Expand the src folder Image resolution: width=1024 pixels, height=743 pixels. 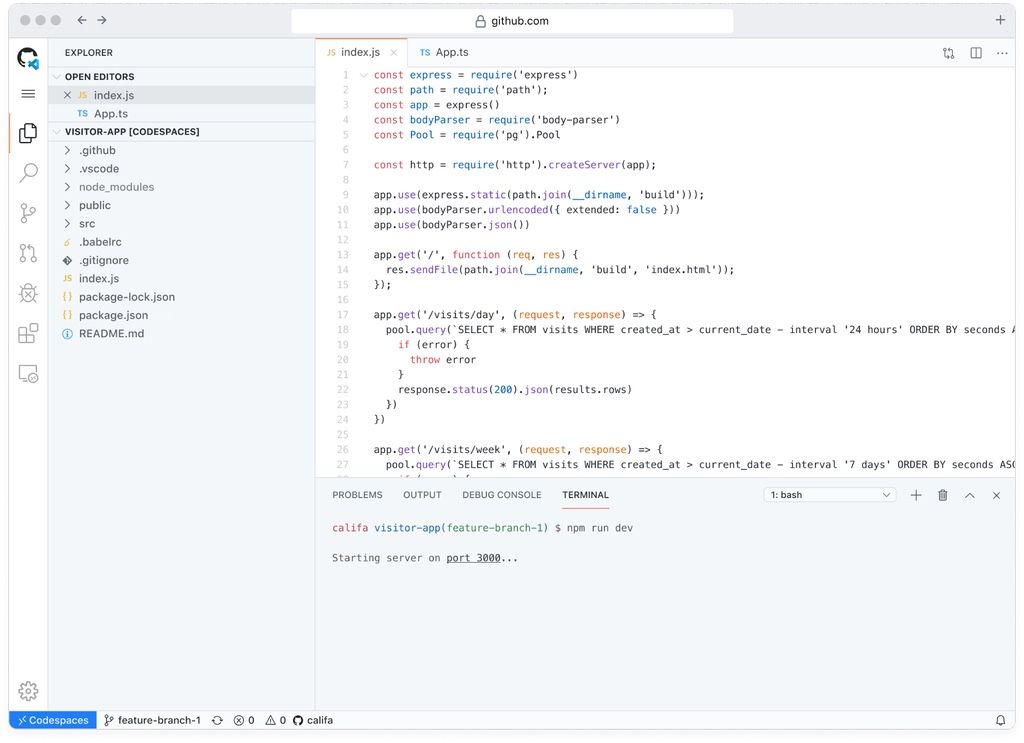point(67,223)
